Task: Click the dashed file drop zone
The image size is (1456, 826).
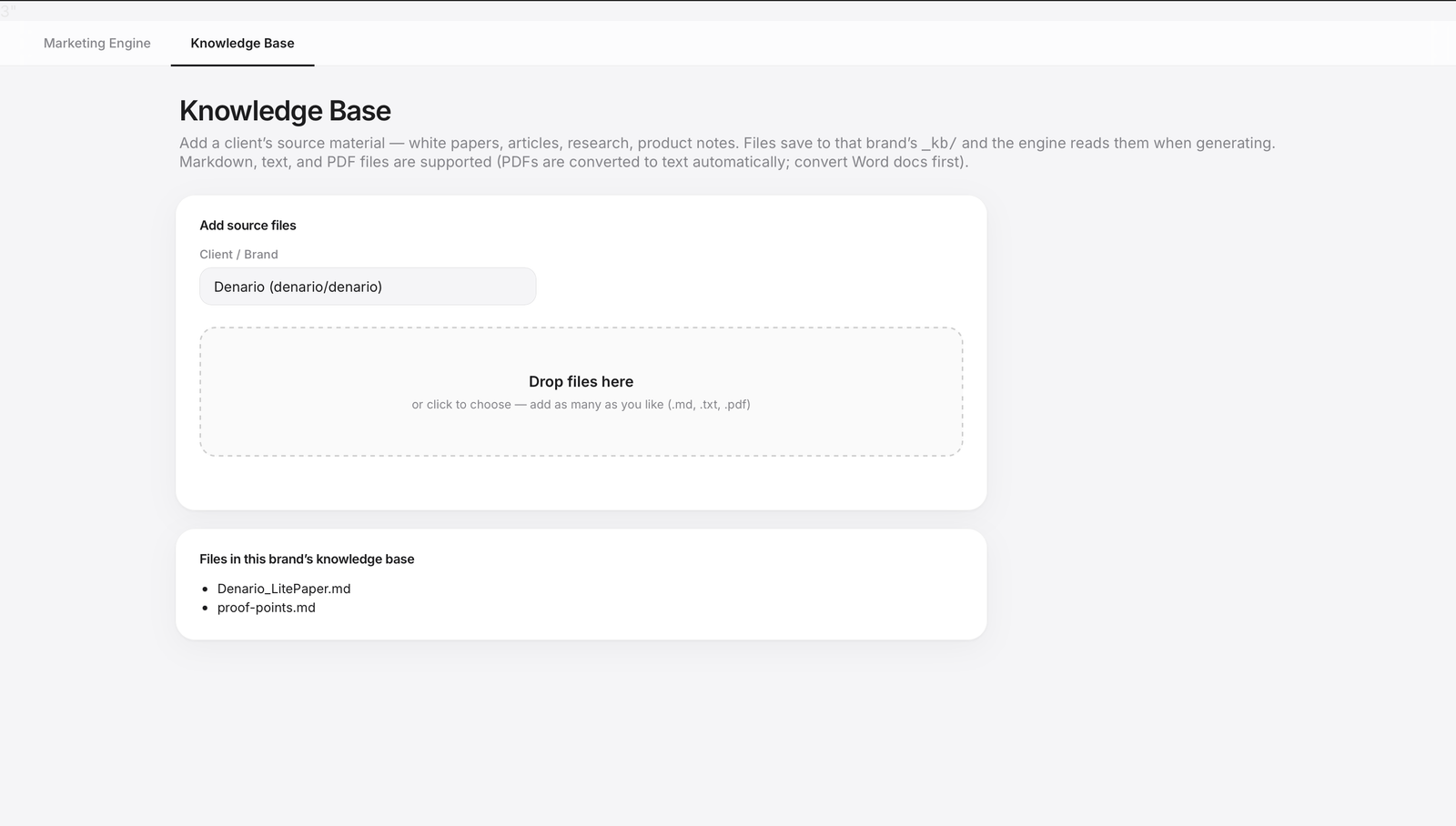Action: tap(581, 391)
